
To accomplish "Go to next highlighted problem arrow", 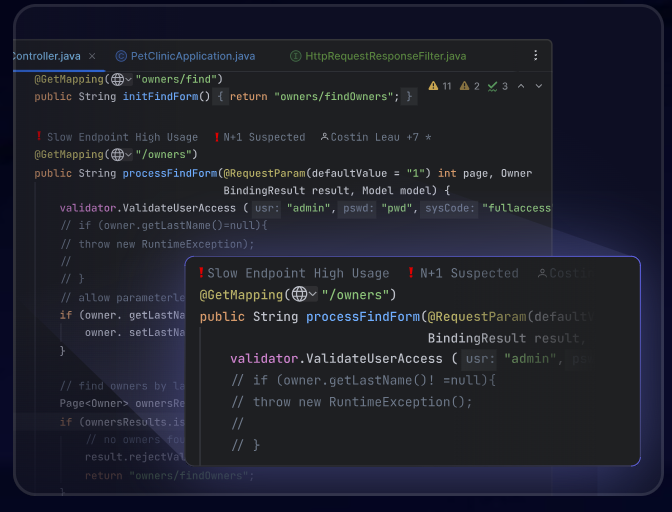I will pos(539,86).
